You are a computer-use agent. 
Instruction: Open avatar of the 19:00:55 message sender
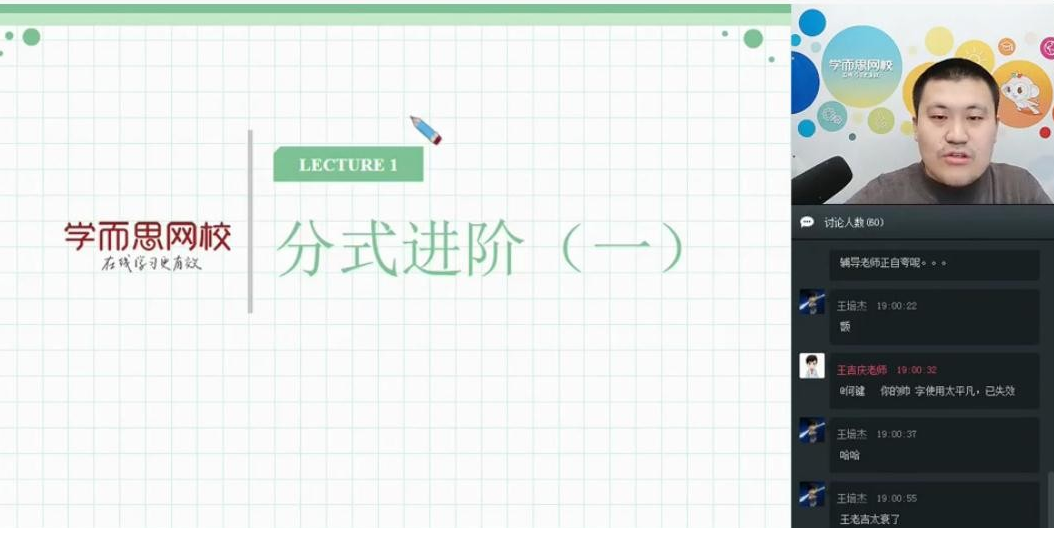tap(812, 495)
